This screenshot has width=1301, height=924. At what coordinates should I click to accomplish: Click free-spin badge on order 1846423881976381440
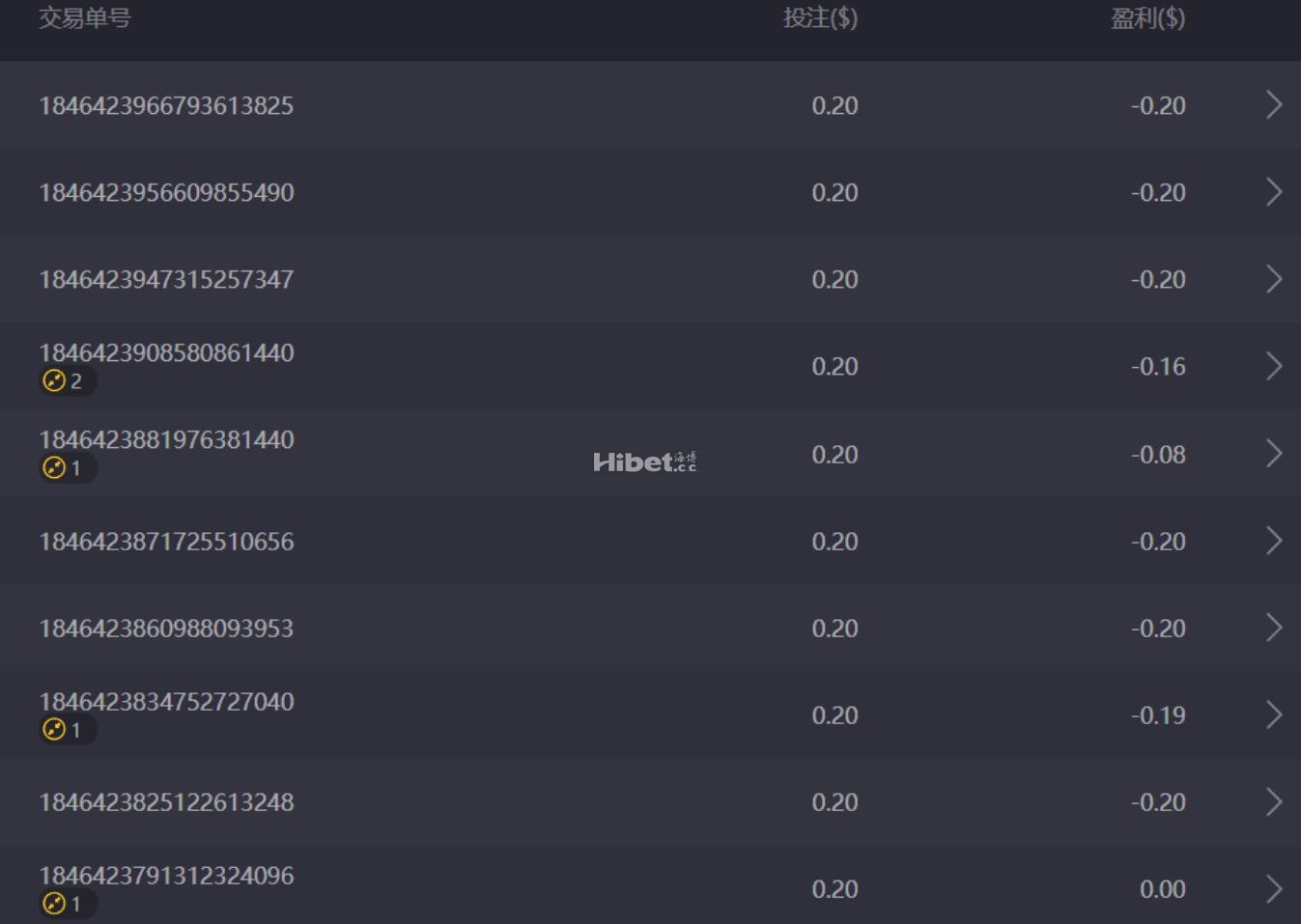(x=66, y=468)
